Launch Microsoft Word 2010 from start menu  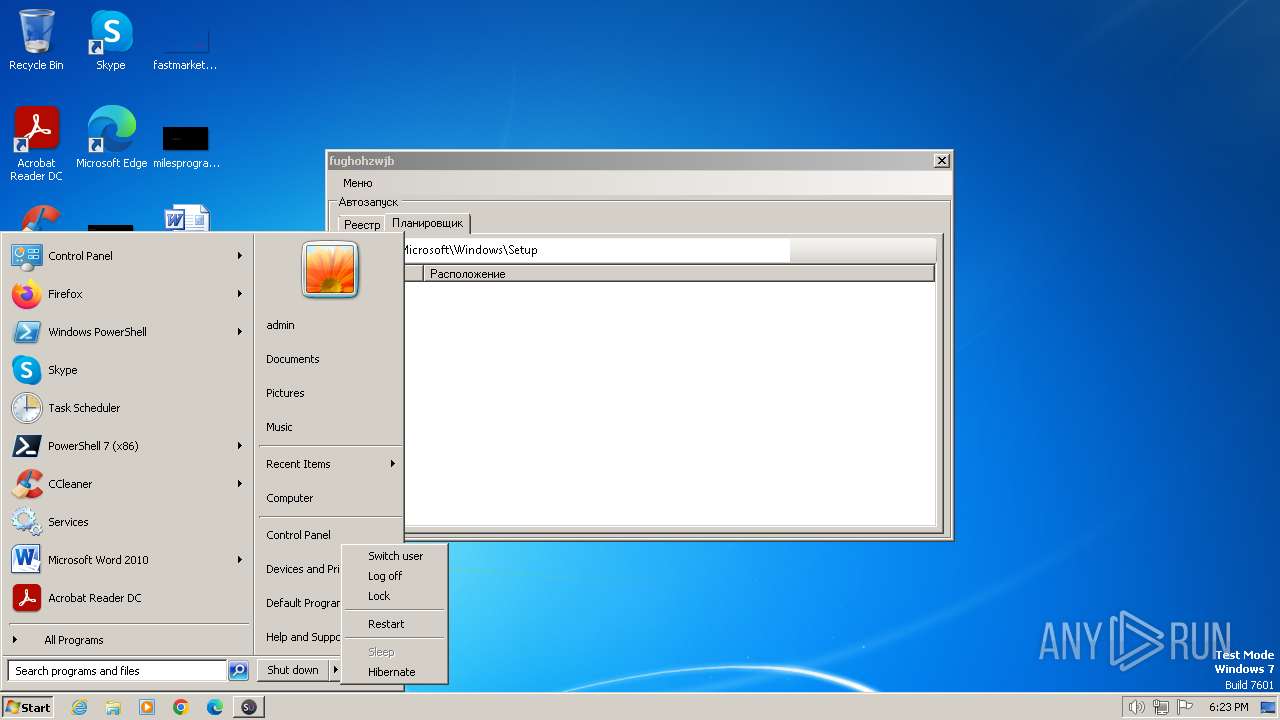click(127, 560)
